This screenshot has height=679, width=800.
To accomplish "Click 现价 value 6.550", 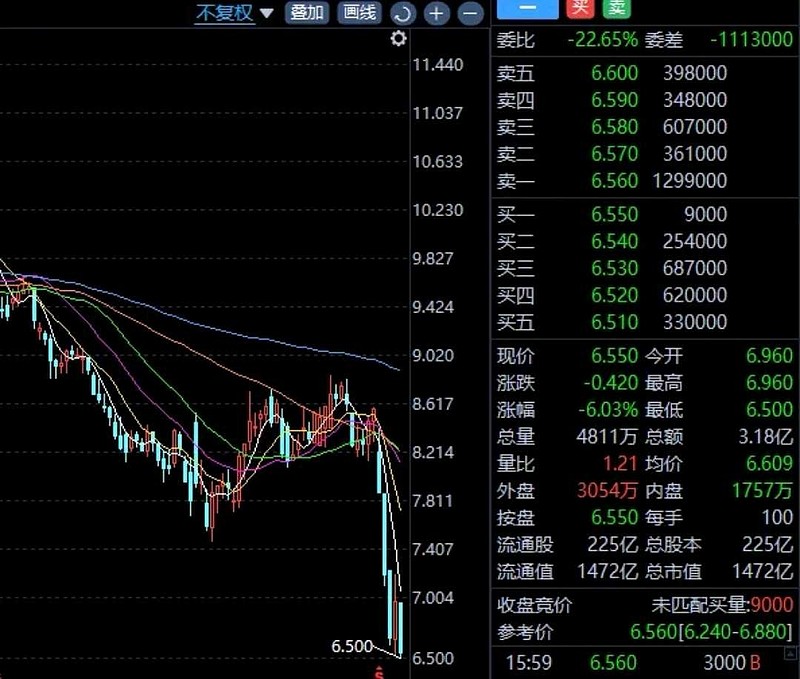I will [614, 356].
